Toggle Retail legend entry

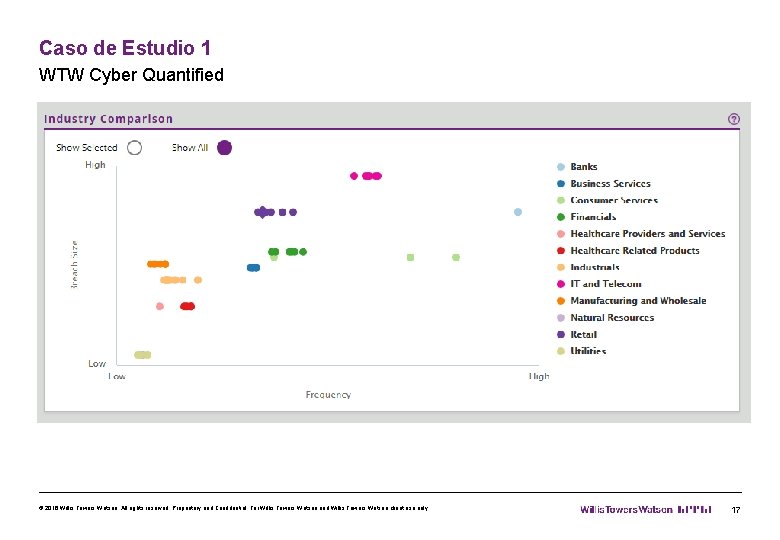pyautogui.click(x=577, y=335)
